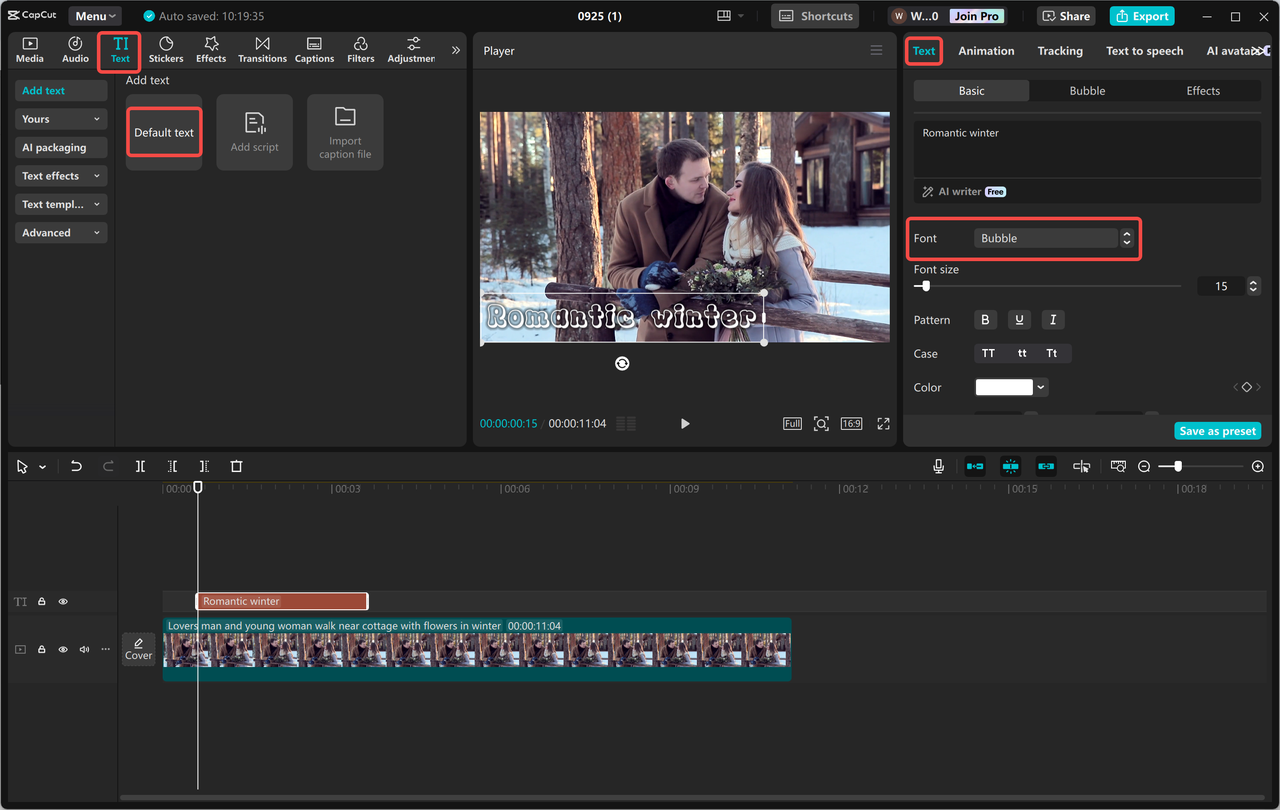Select the record voiceover microphone icon
Image resolution: width=1280 pixels, height=810 pixels.
tap(938, 465)
